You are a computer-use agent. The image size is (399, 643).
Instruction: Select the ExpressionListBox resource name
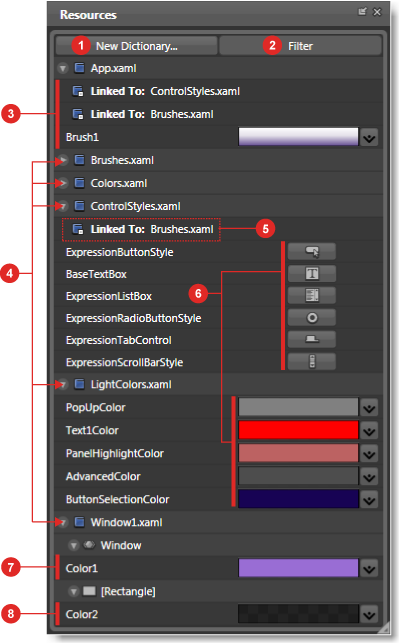pos(109,296)
